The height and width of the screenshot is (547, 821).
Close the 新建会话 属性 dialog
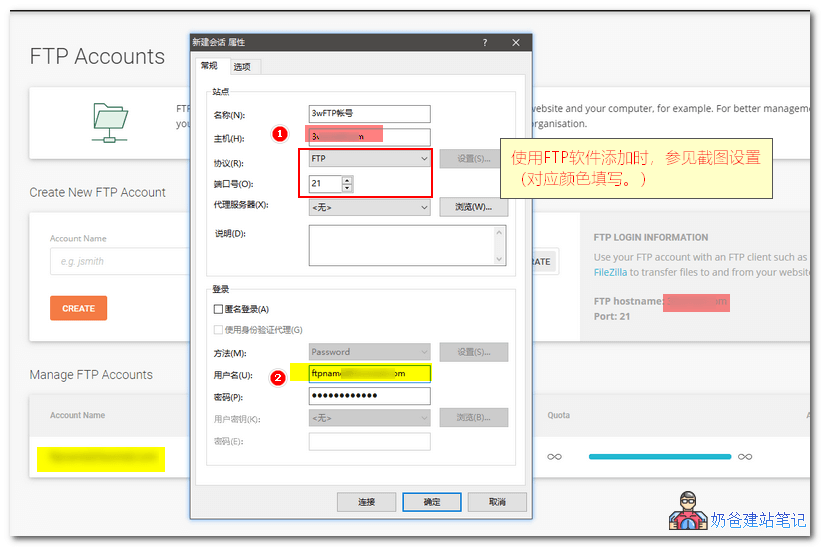(516, 43)
